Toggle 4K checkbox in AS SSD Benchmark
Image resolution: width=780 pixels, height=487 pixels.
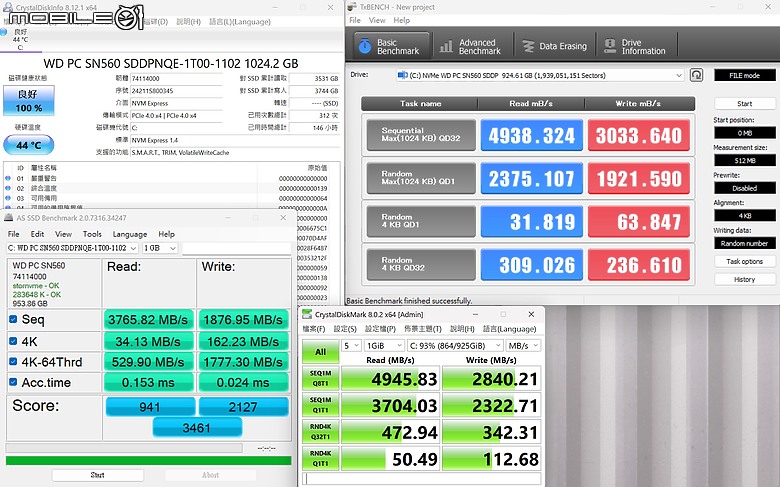(x=13, y=341)
